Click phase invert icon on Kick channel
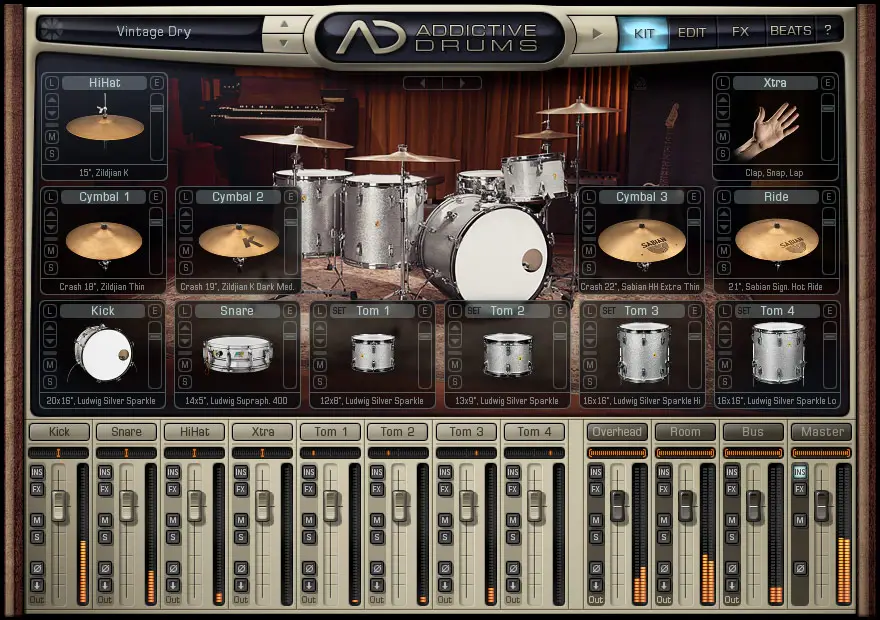This screenshot has width=880, height=620. pos(37,568)
